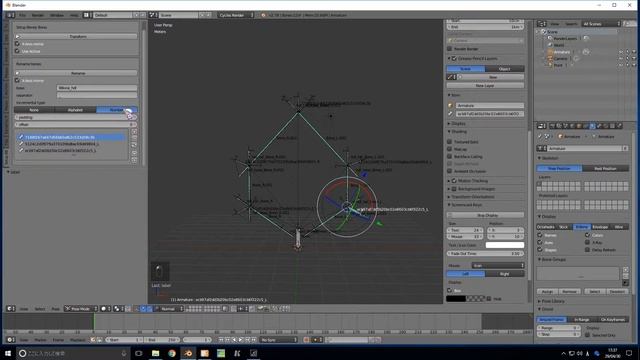This screenshot has width=640, height=360.
Task: Click the red auto-keyframe record button
Action: pos(306,340)
